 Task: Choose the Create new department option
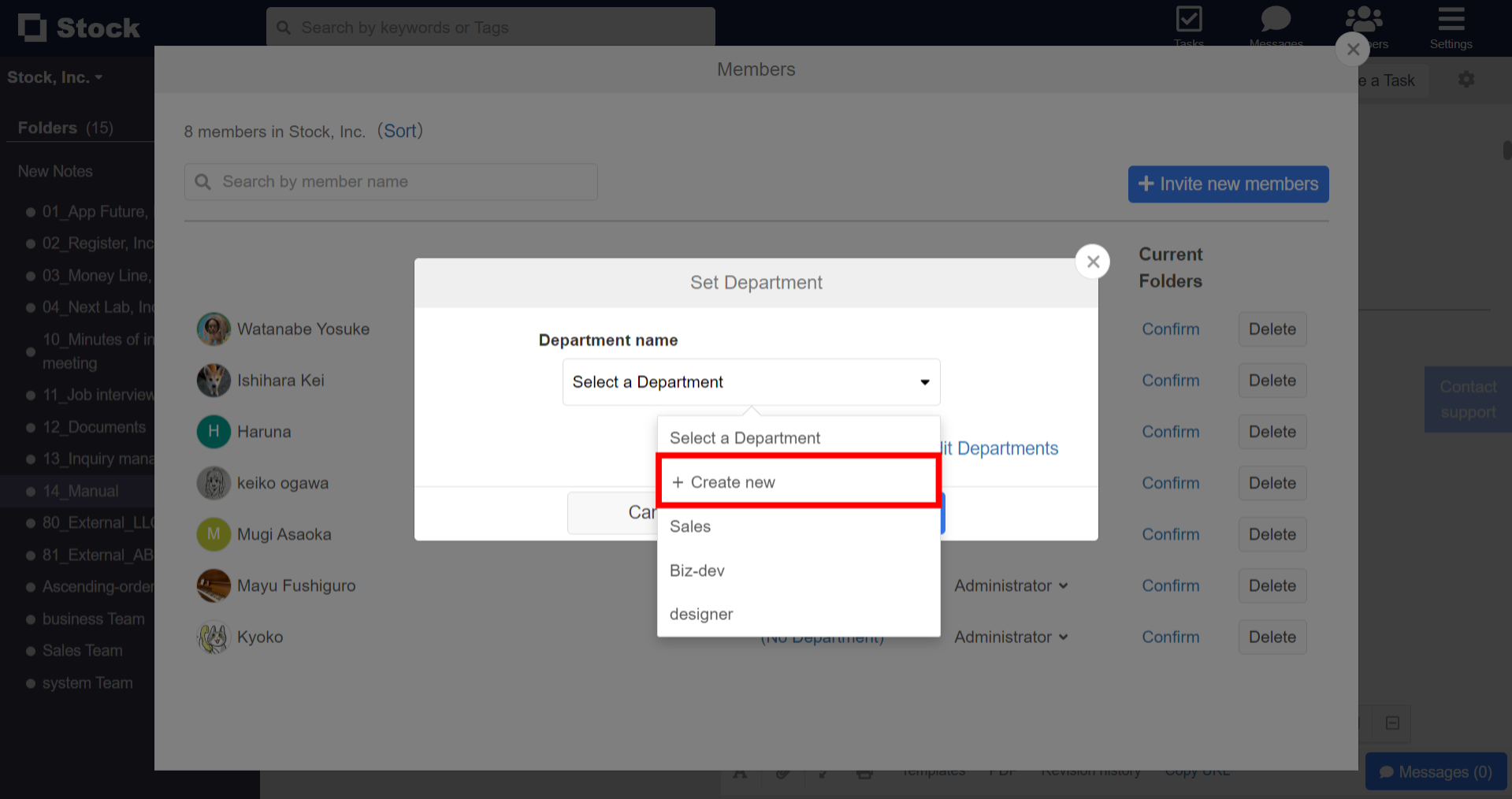click(797, 481)
